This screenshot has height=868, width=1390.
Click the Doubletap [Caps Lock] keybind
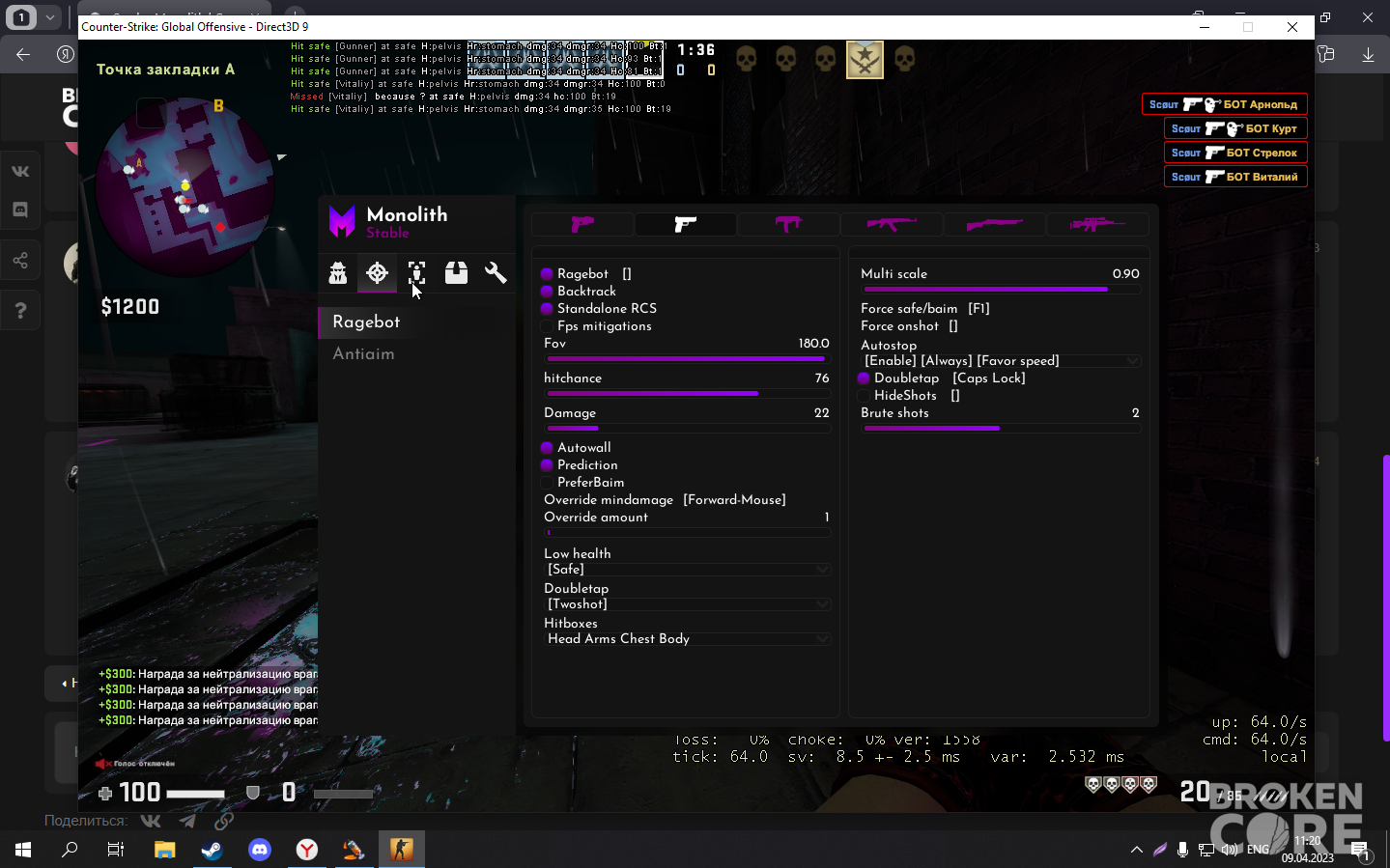tap(989, 378)
